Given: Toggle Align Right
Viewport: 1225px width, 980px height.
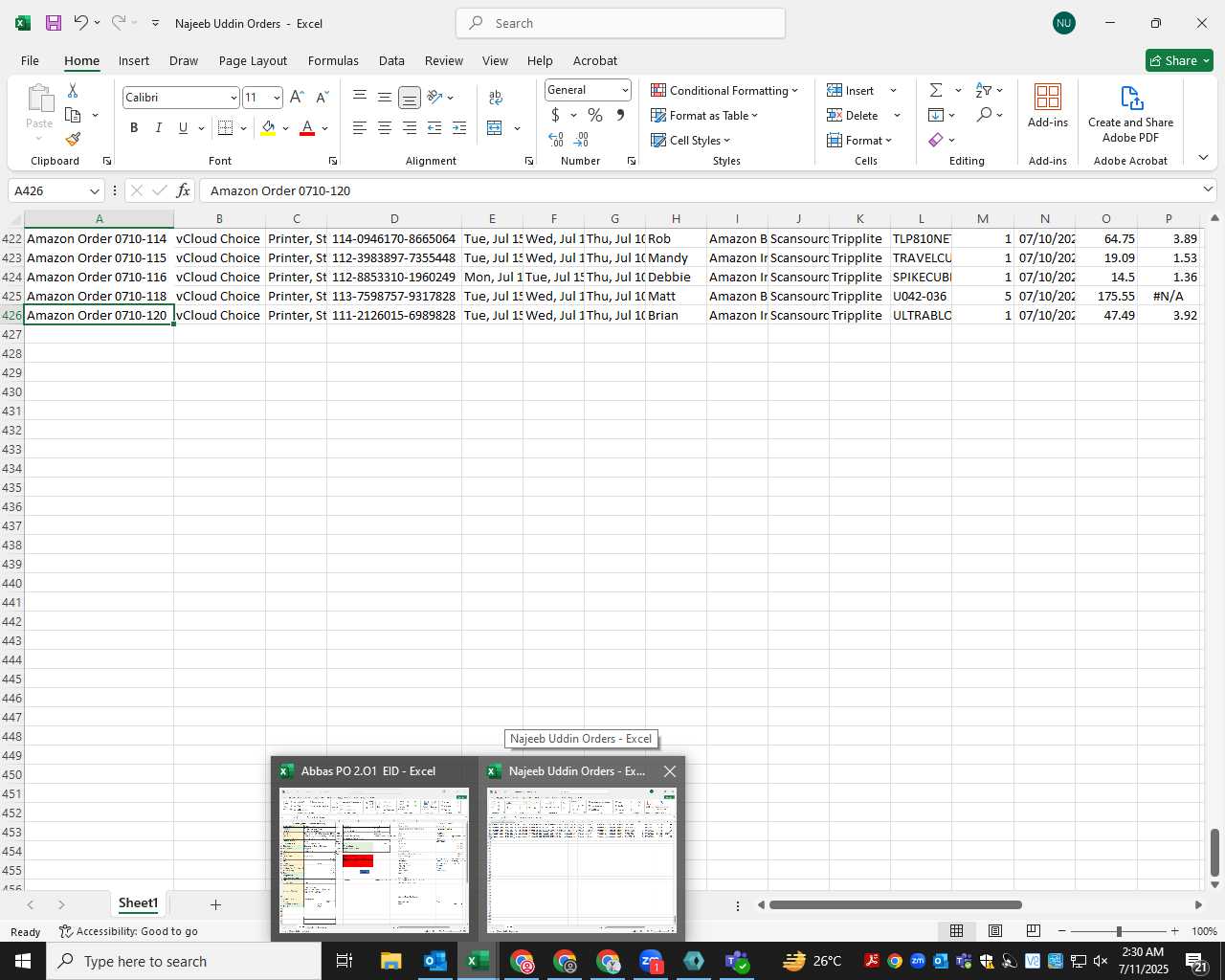Looking at the screenshot, I should point(410,128).
